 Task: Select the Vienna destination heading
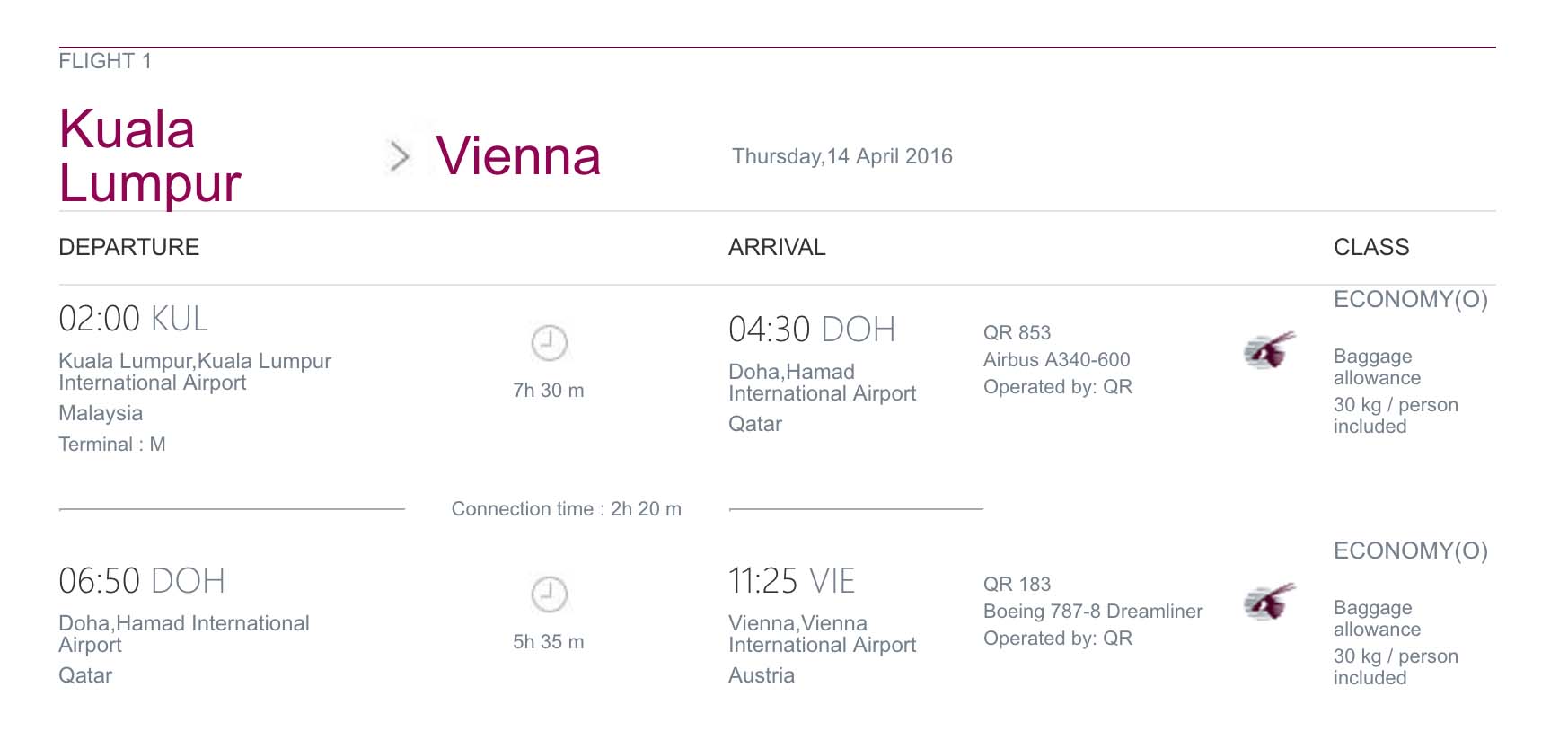tap(518, 155)
